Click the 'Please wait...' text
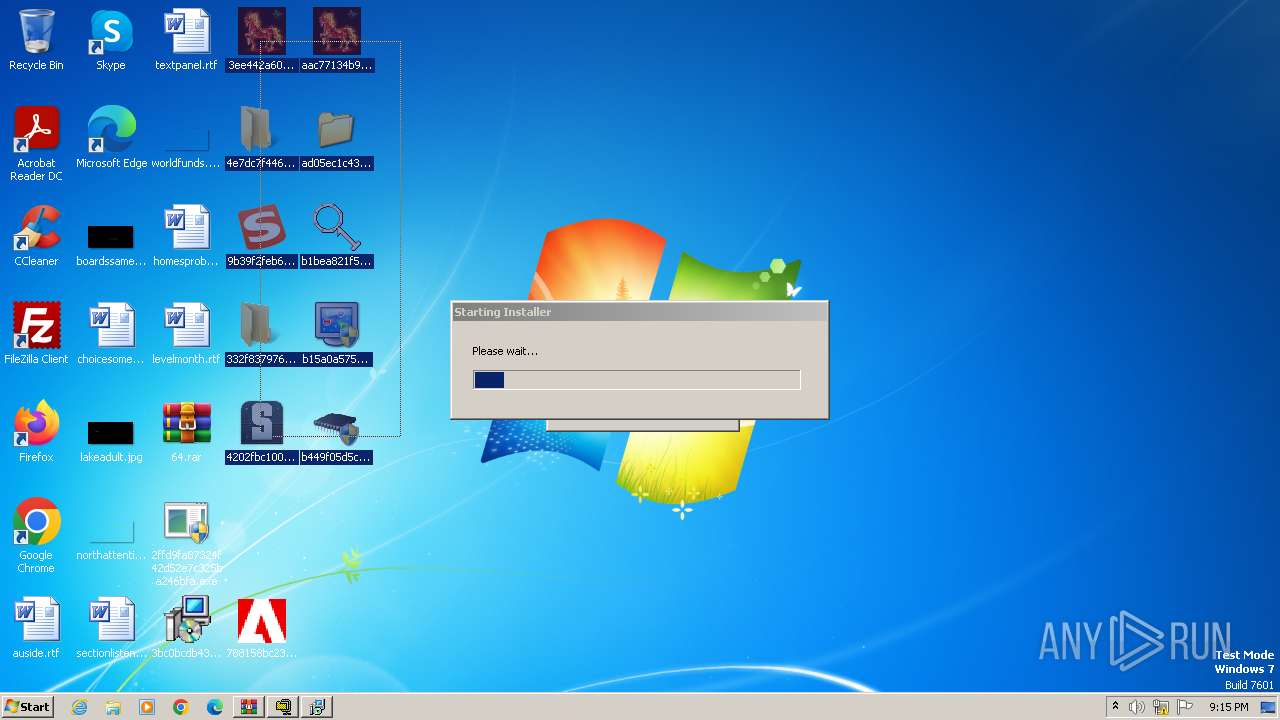 505,351
